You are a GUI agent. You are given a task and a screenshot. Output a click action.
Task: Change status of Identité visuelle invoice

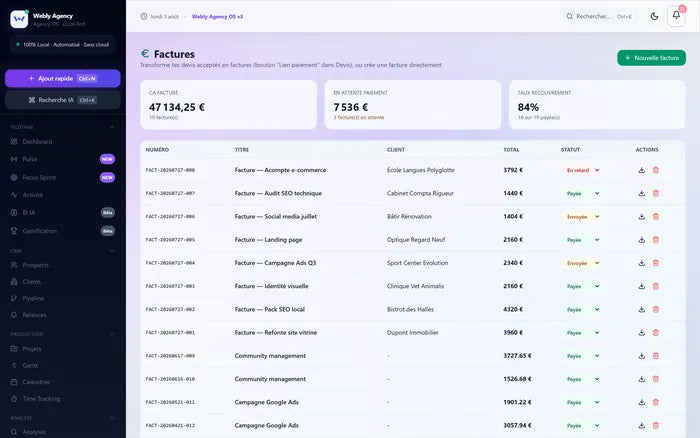pyautogui.click(x=583, y=286)
